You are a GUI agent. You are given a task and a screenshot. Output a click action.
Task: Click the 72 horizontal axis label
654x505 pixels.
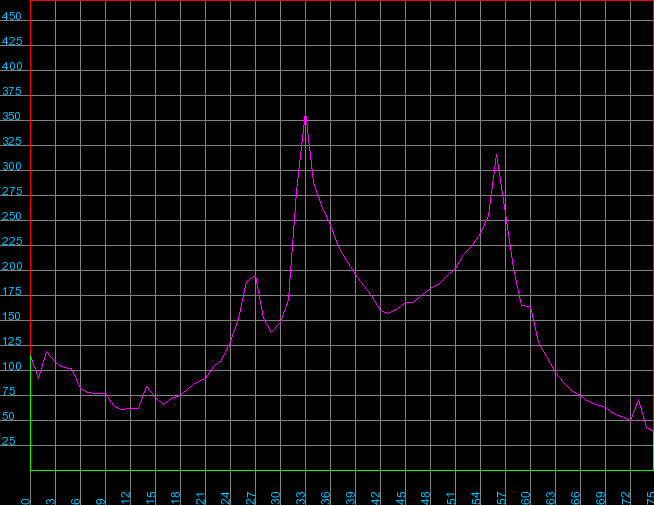(x=626, y=498)
